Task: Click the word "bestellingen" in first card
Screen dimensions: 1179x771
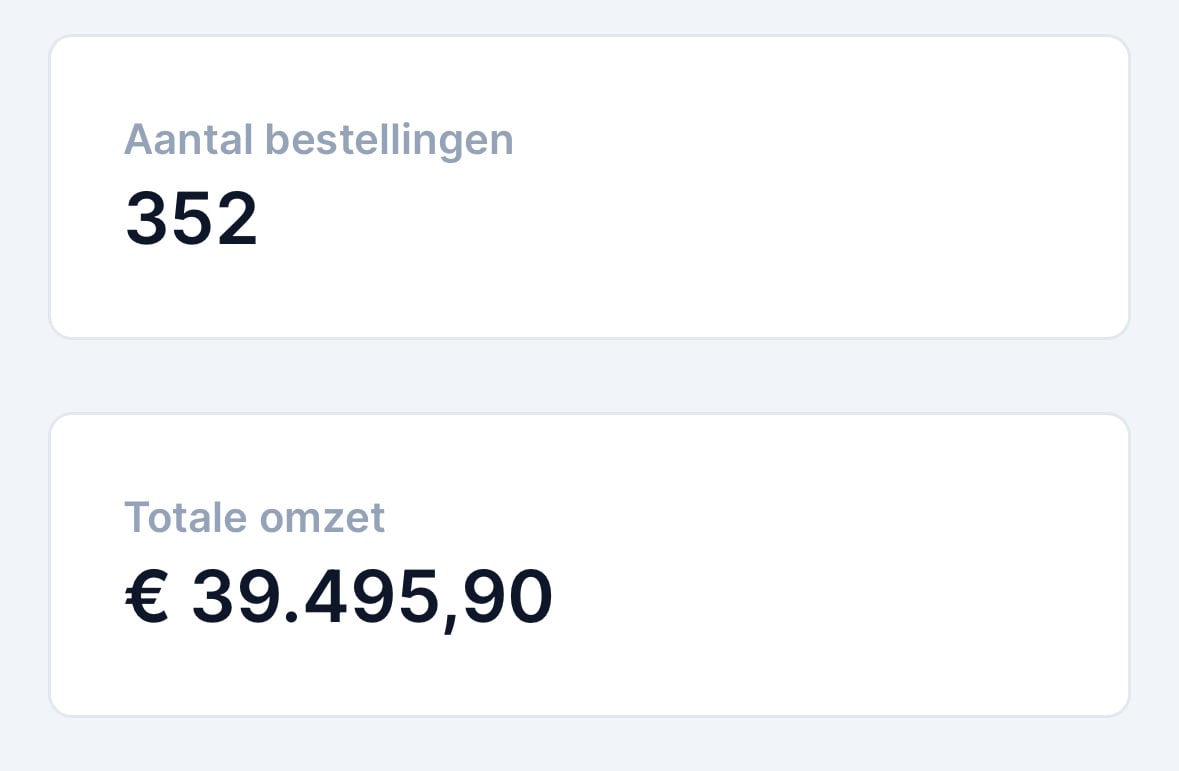Action: coord(389,140)
